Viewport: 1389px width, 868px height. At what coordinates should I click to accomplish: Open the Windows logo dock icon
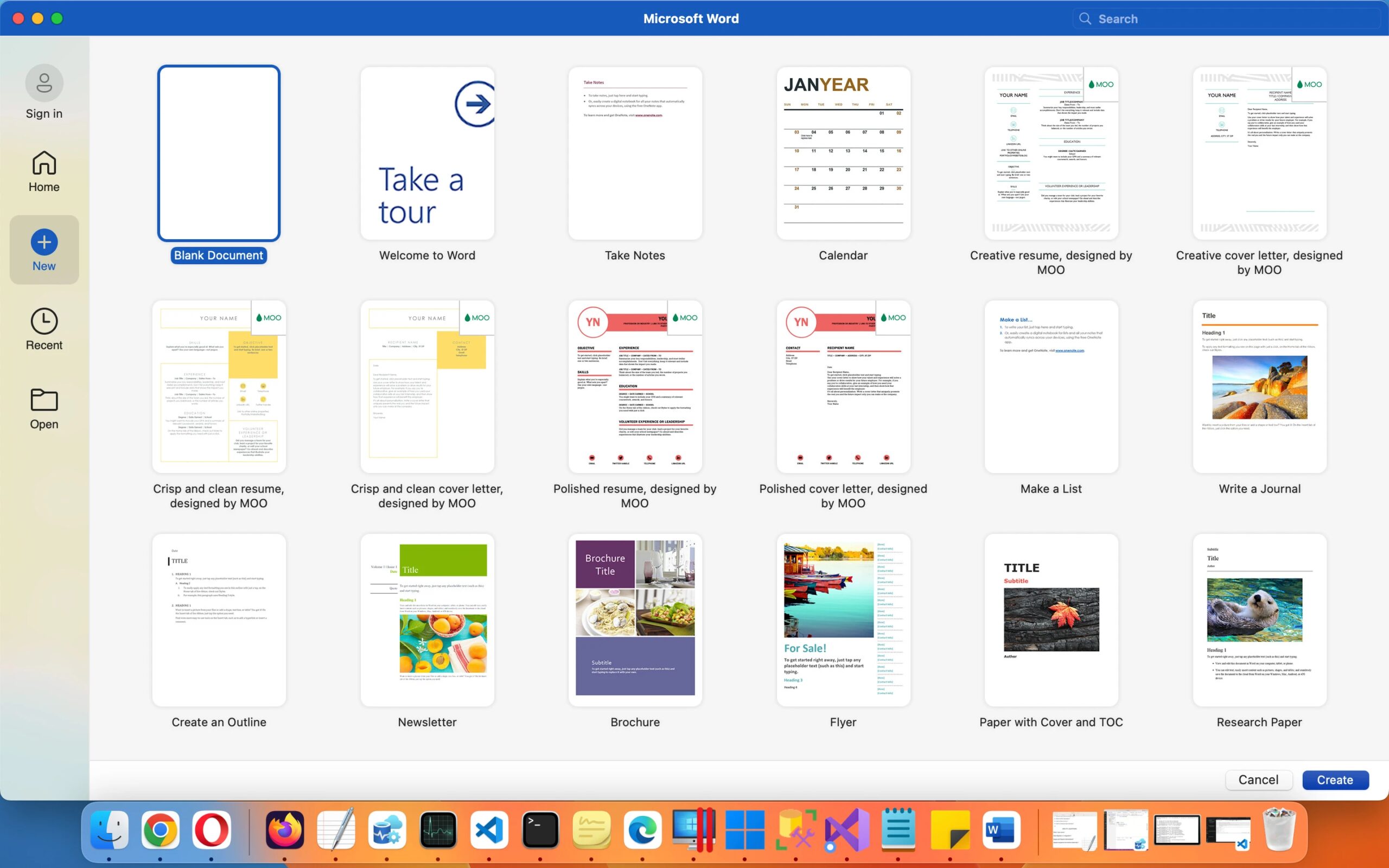pyautogui.click(x=744, y=830)
